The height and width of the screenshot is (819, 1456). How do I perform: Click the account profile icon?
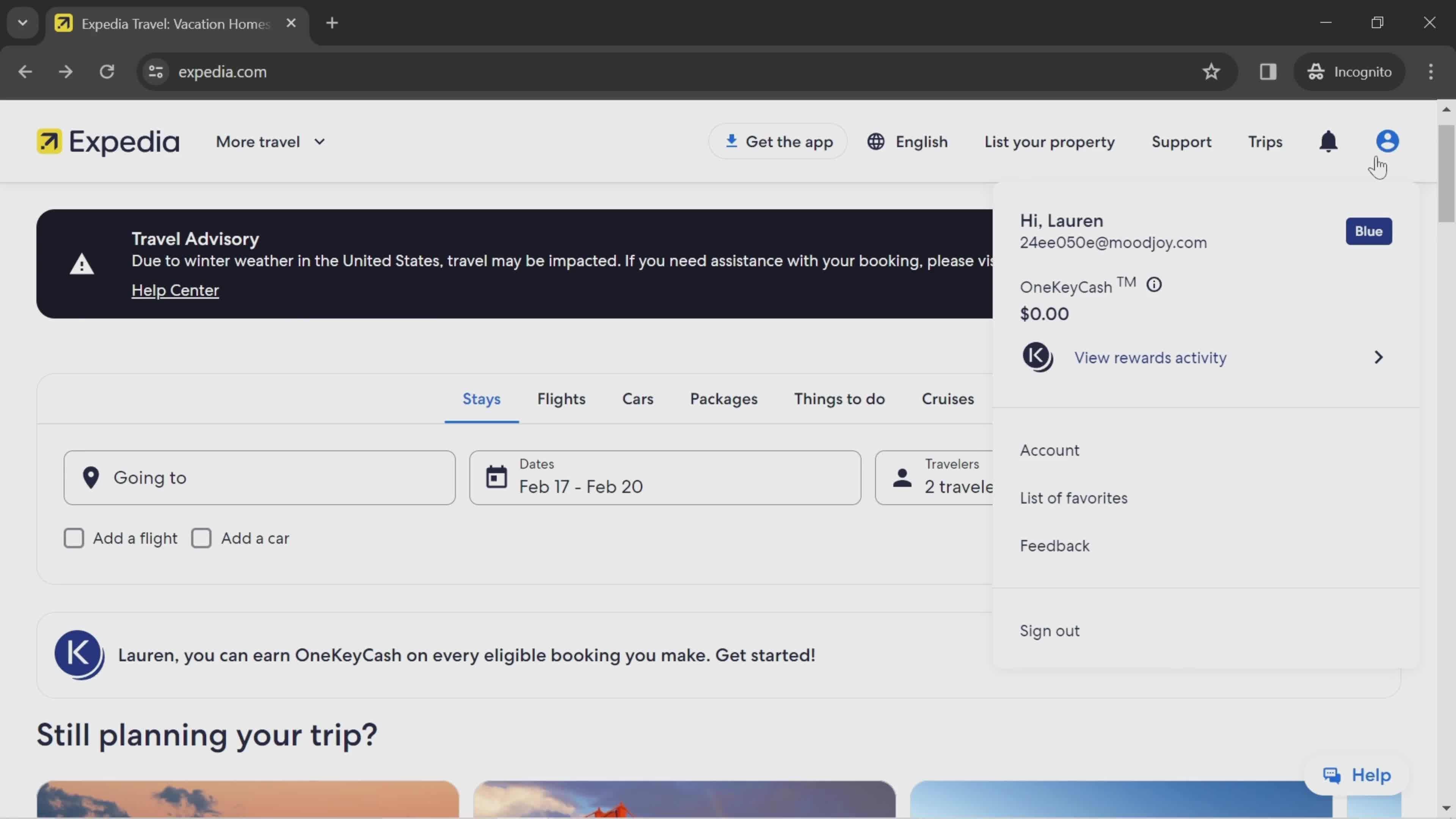click(x=1387, y=141)
